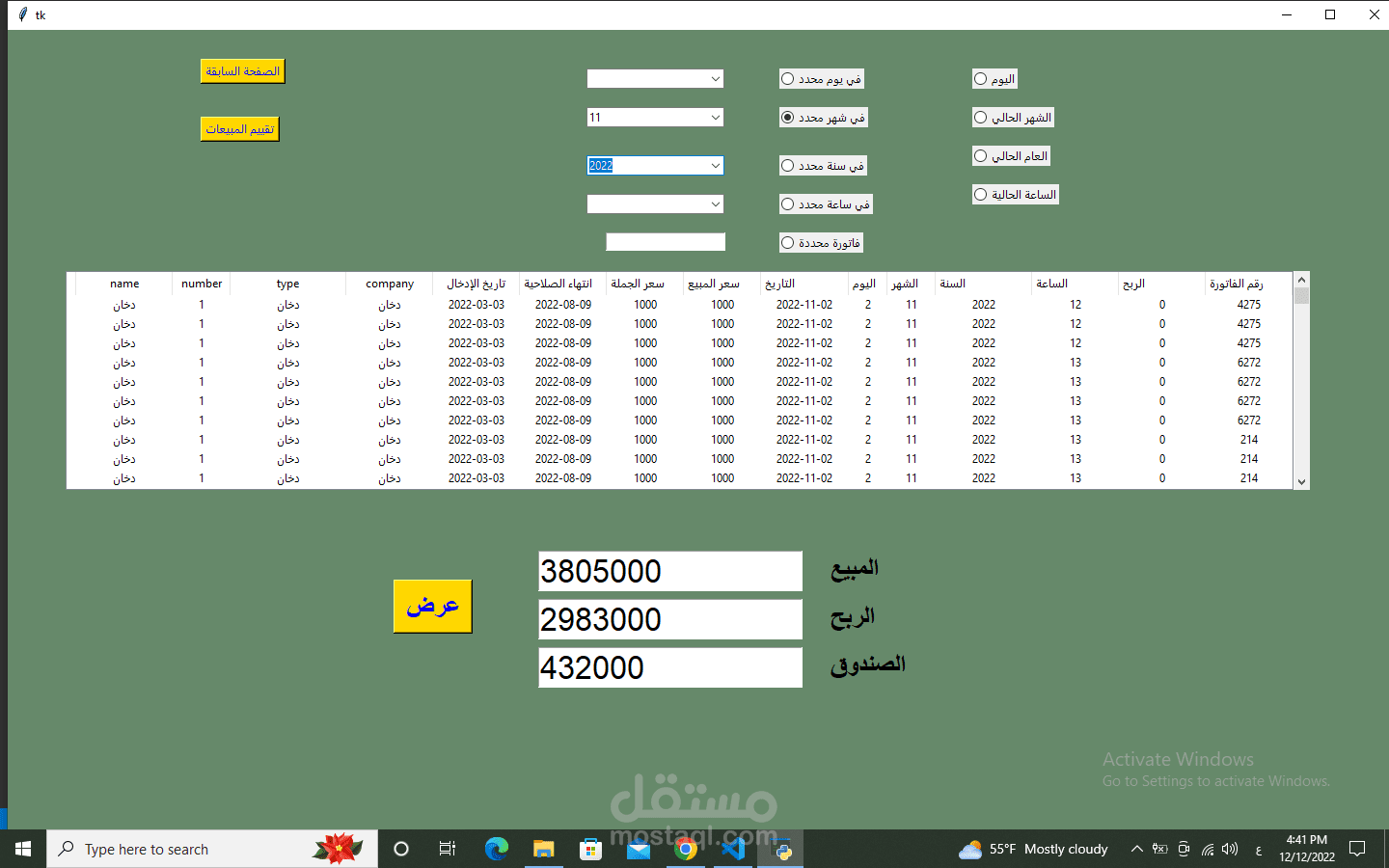Open File Explorer from the taskbar

(543, 849)
